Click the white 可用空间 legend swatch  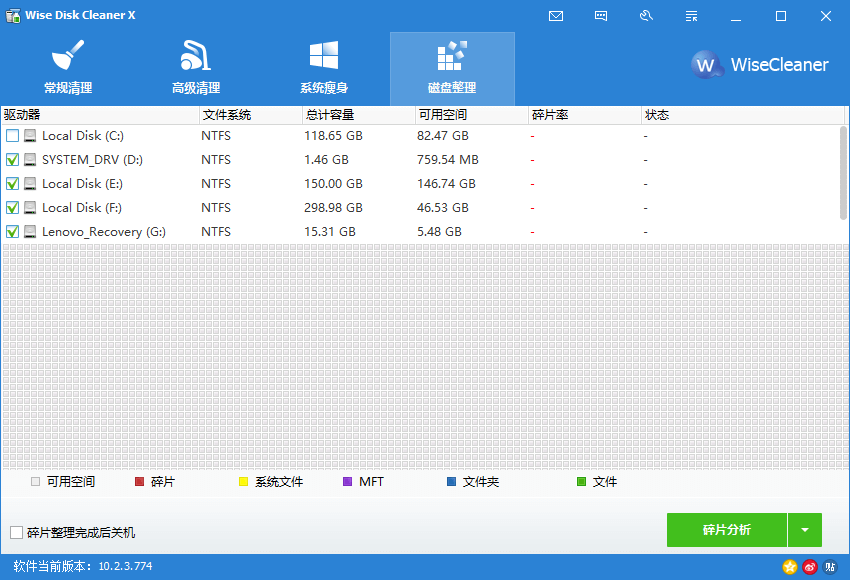click(35, 481)
